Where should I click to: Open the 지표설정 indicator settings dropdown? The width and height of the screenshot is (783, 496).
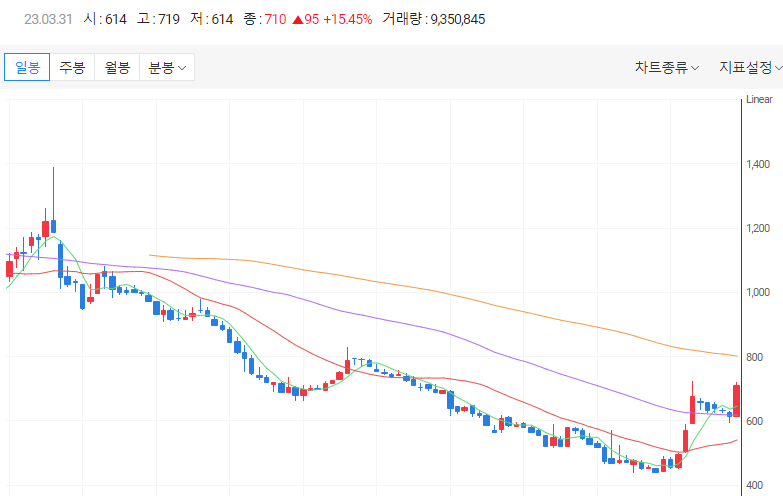pos(751,67)
